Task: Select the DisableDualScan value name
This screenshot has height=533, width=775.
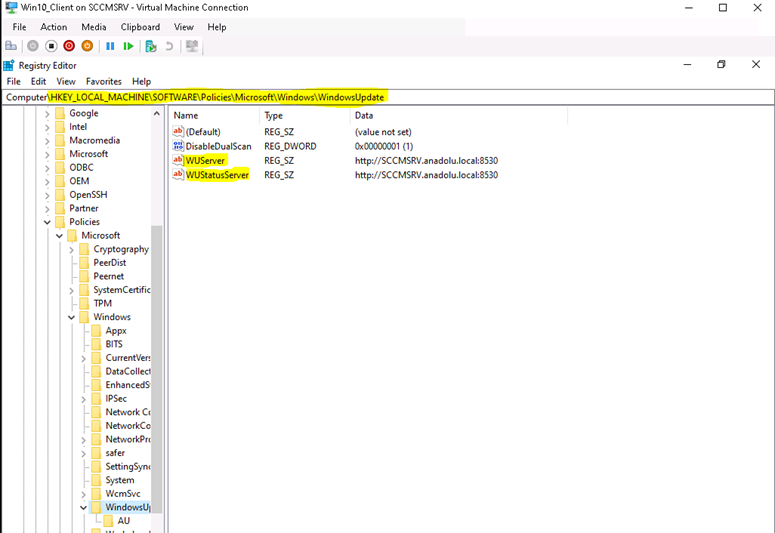Action: tap(218, 146)
